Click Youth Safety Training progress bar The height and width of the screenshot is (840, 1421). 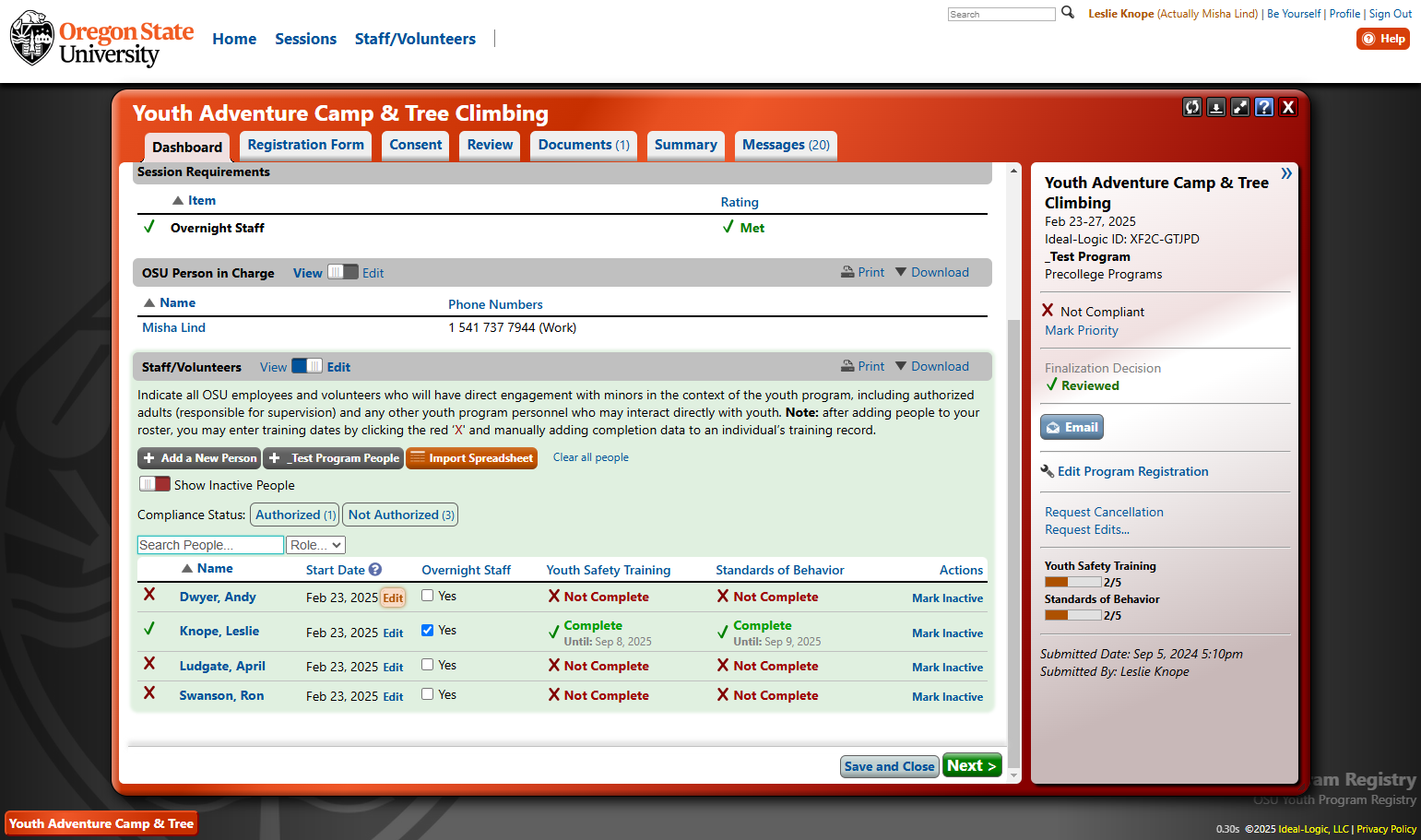1073,582
